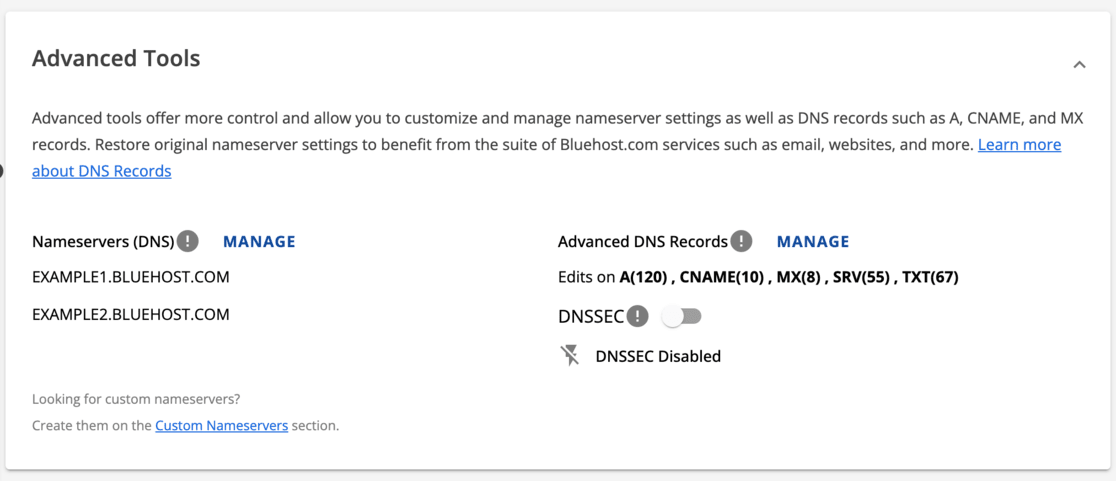1116x481 pixels.
Task: Select the EXAMPLE2.BLUEHOST.COM nameserver text
Action: click(x=131, y=315)
